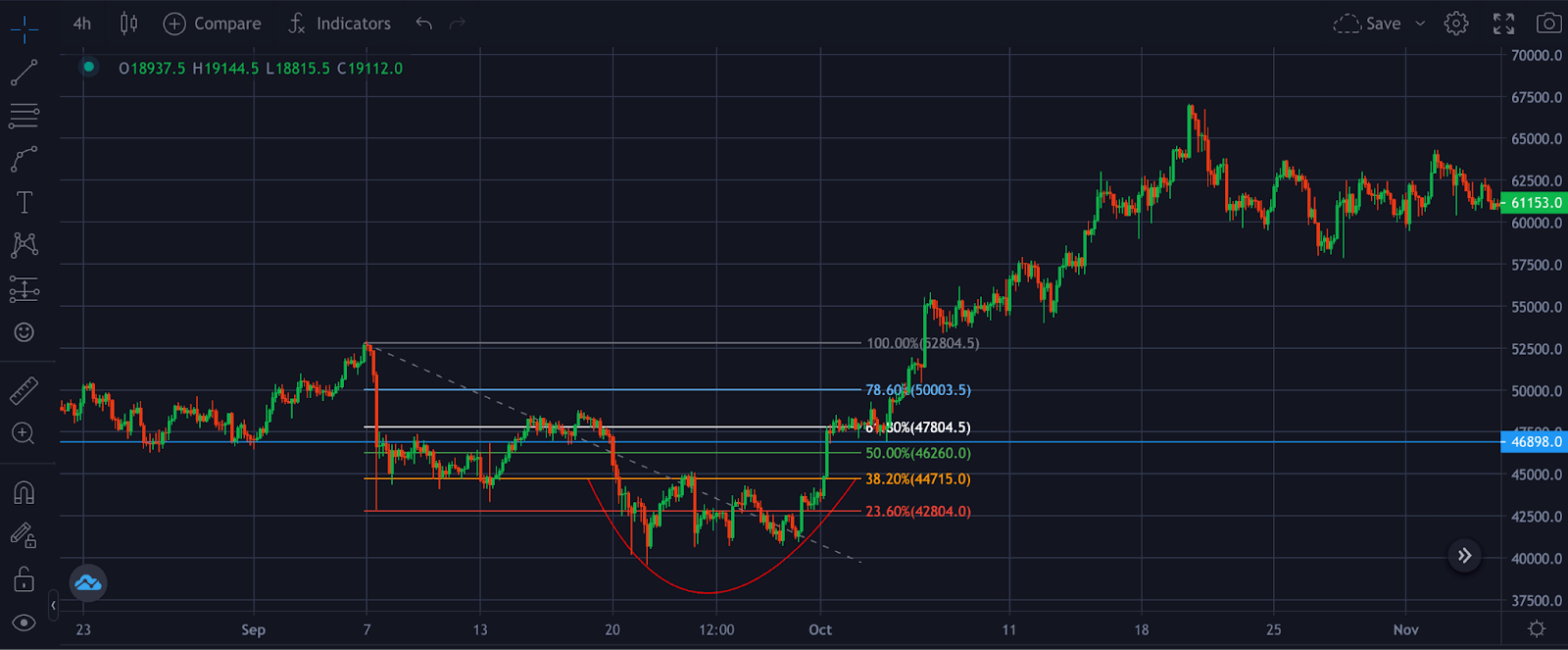Open the Fibonacci/Gann tools group
This screenshot has width=1568, height=650.
point(24,116)
